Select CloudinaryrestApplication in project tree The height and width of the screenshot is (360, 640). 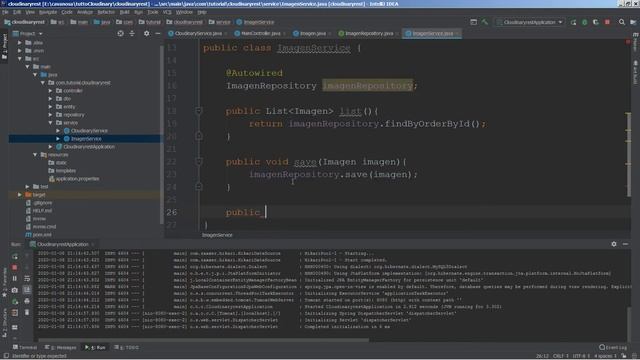pos(89,147)
